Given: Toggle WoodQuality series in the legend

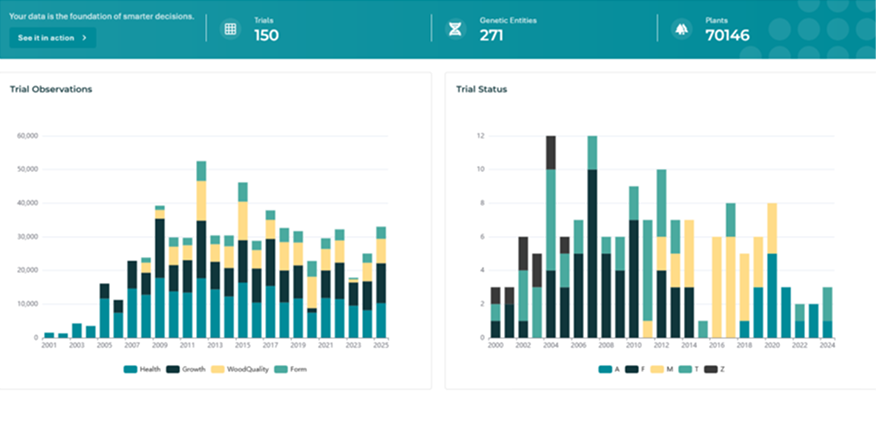Looking at the screenshot, I should pyautogui.click(x=240, y=369).
